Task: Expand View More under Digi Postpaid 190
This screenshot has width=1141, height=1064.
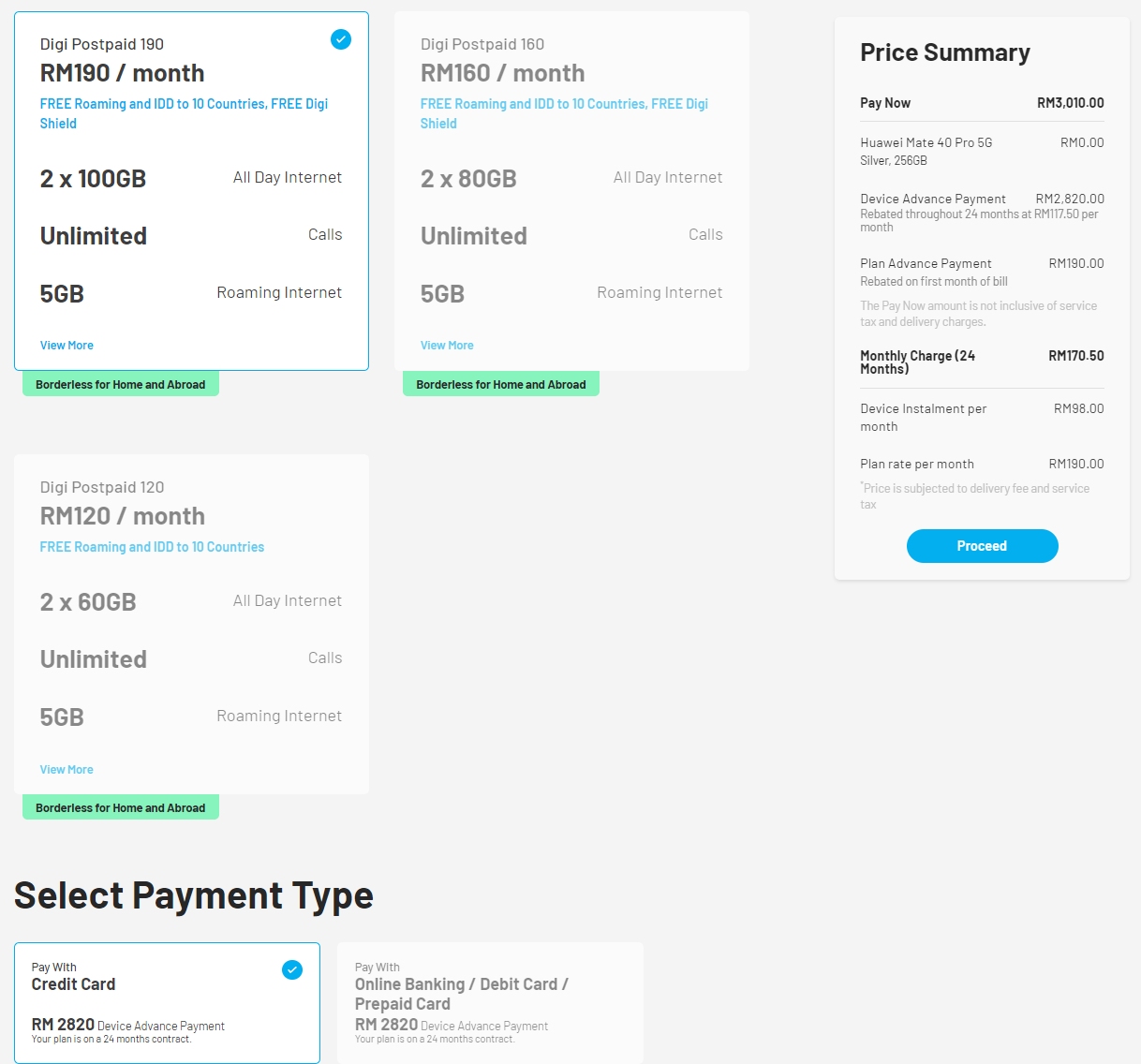Action: click(67, 346)
